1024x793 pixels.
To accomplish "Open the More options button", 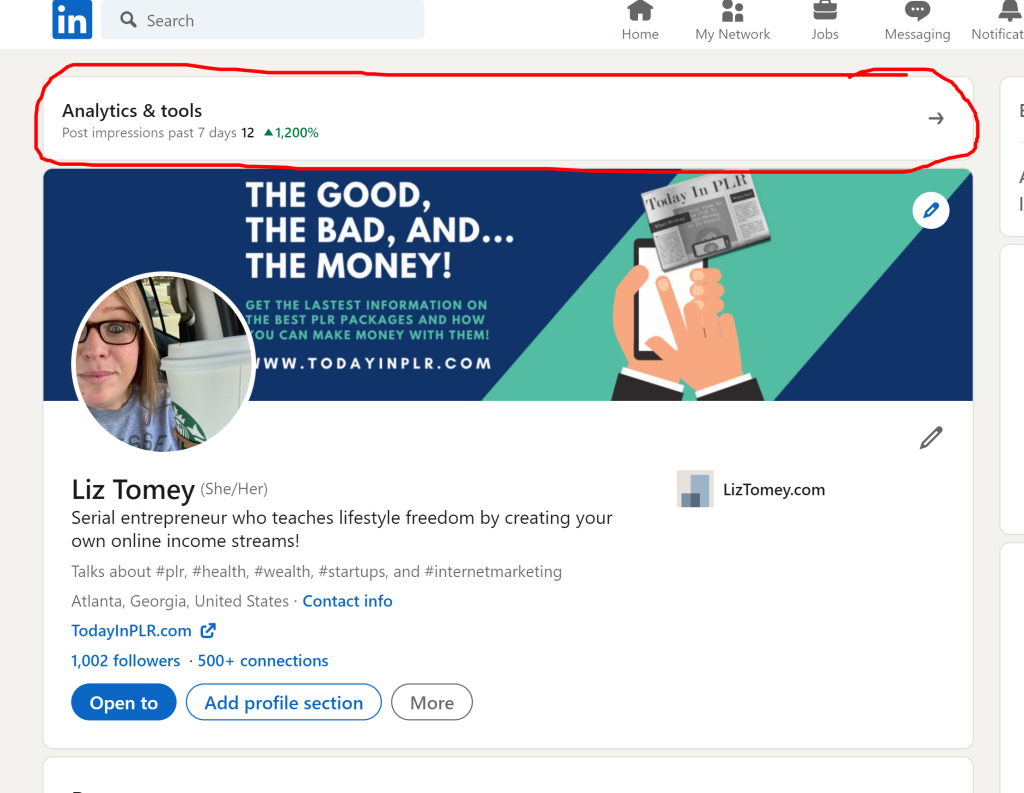I will tap(432, 702).
